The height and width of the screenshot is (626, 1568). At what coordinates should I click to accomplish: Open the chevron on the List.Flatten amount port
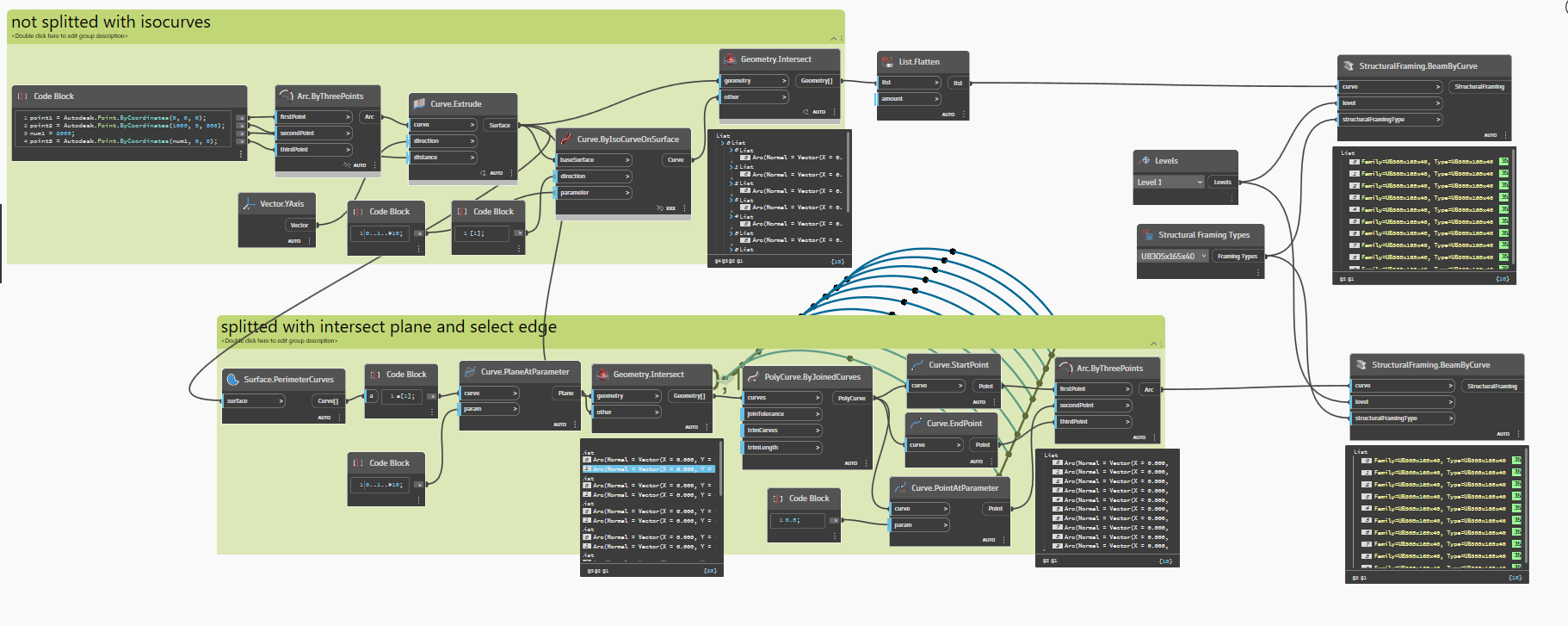coord(936,99)
